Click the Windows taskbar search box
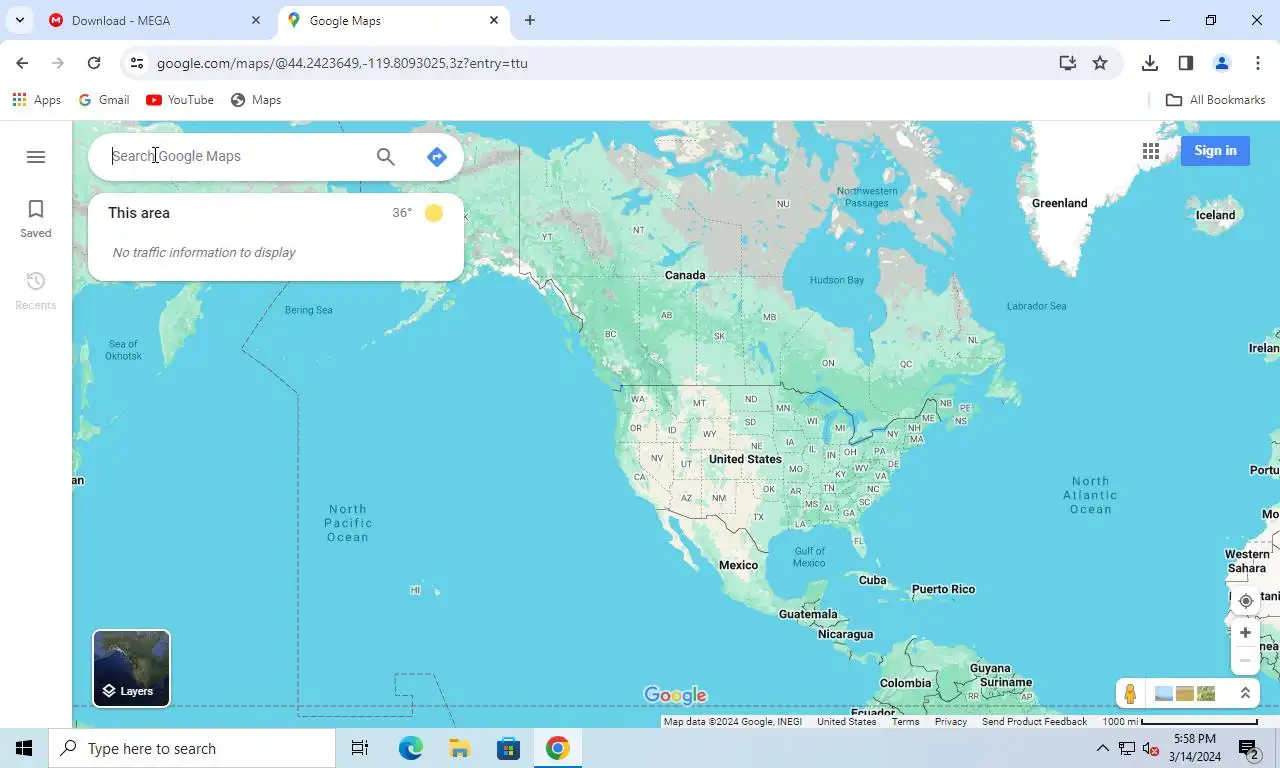Screen dimensions: 1280x768 192,748
